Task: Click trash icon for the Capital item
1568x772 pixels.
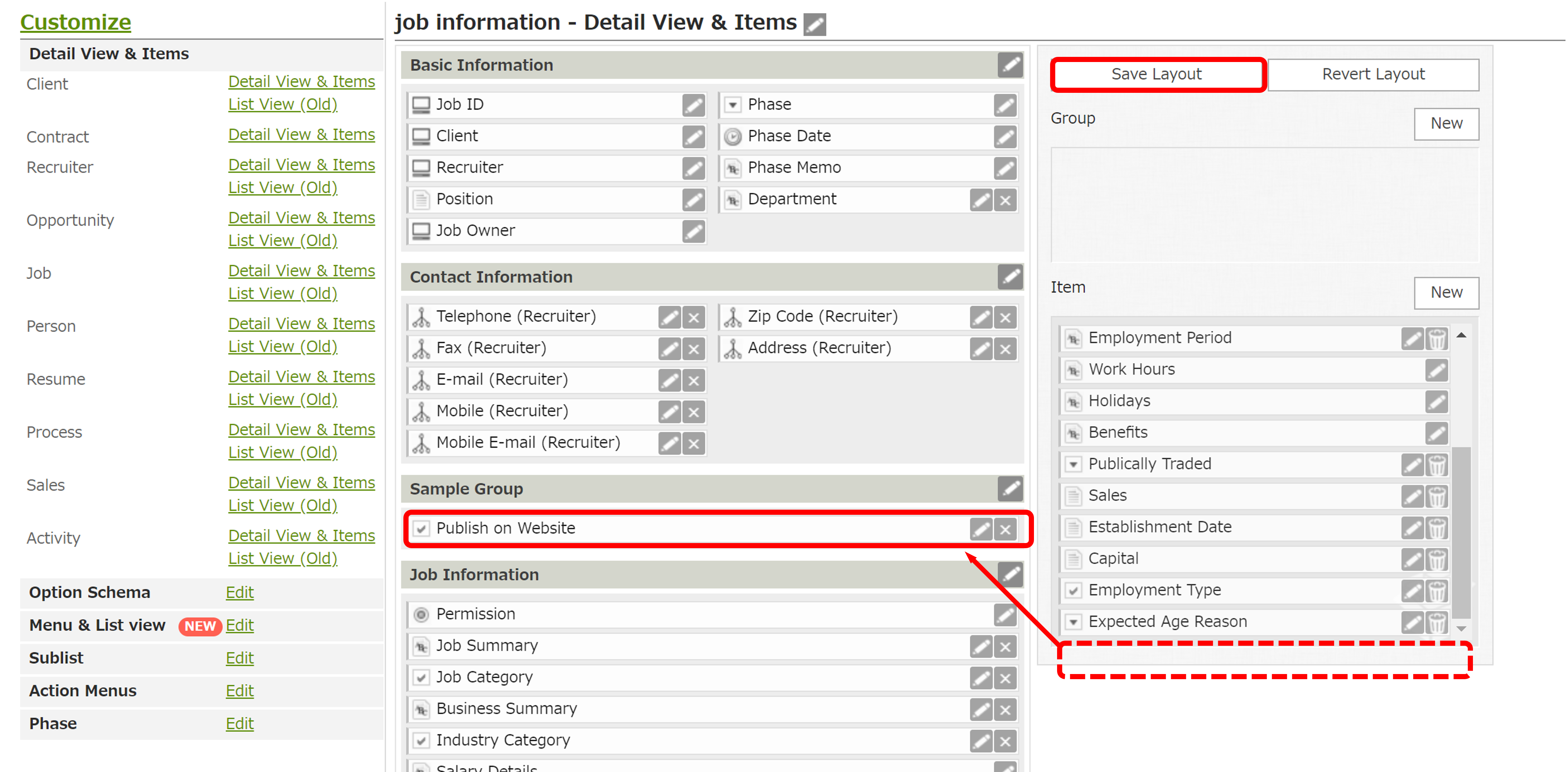Action: pyautogui.click(x=1437, y=559)
